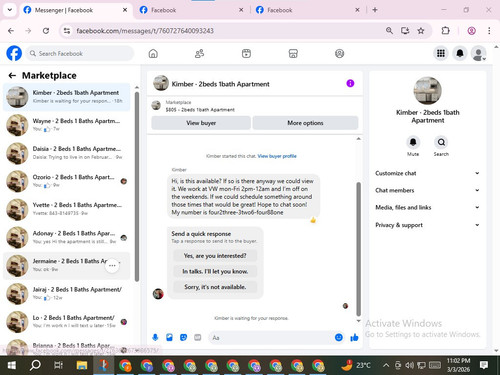Open the Daisia 2 Beds 1 Baths conversation
Image resolution: width=500 pixels, height=375 pixels.
point(67,153)
